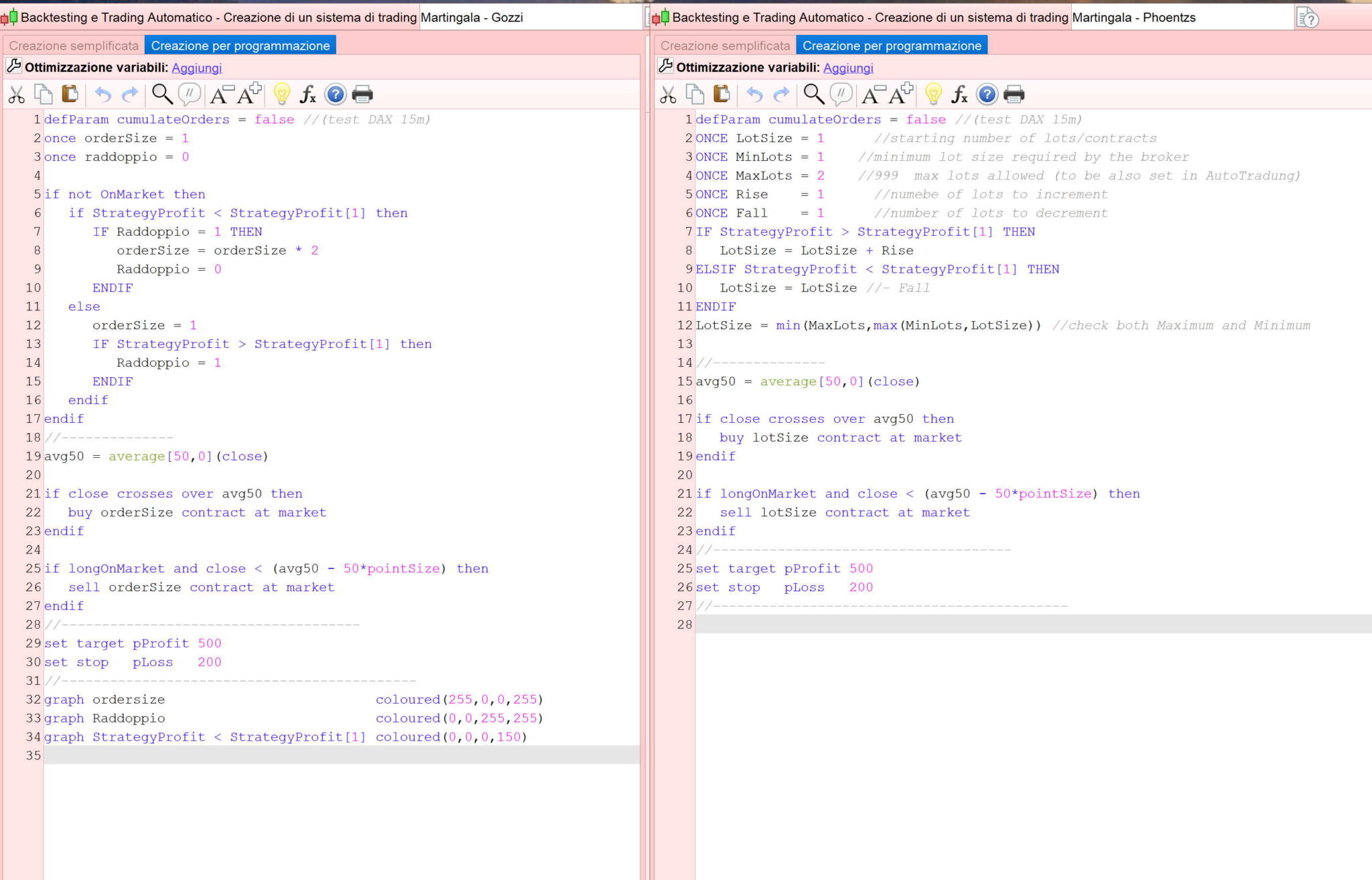The width and height of the screenshot is (1372, 880).
Task: Click the Copy icon in left editor toolbar
Action: [44, 95]
